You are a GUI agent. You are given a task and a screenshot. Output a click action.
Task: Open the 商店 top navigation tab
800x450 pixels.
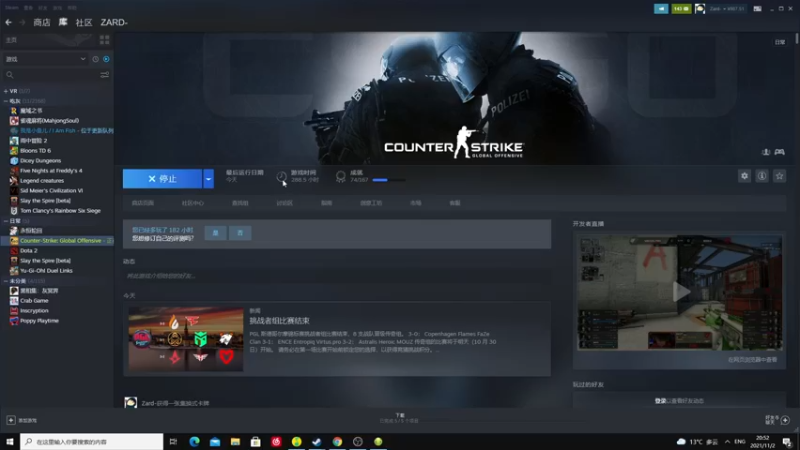[x=42, y=22]
